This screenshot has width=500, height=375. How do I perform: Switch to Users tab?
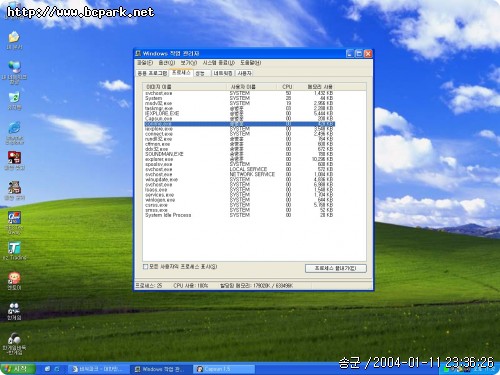[244, 73]
